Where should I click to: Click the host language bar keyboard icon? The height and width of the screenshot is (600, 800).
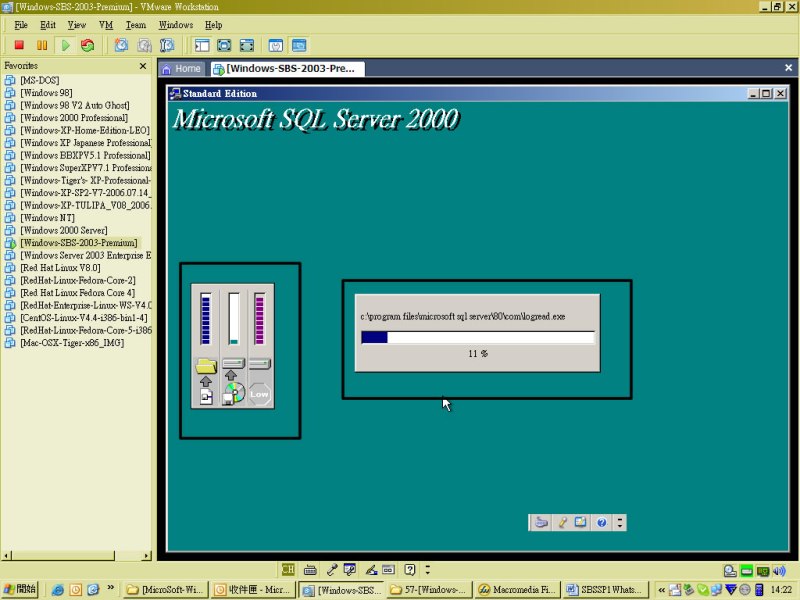pos(310,569)
